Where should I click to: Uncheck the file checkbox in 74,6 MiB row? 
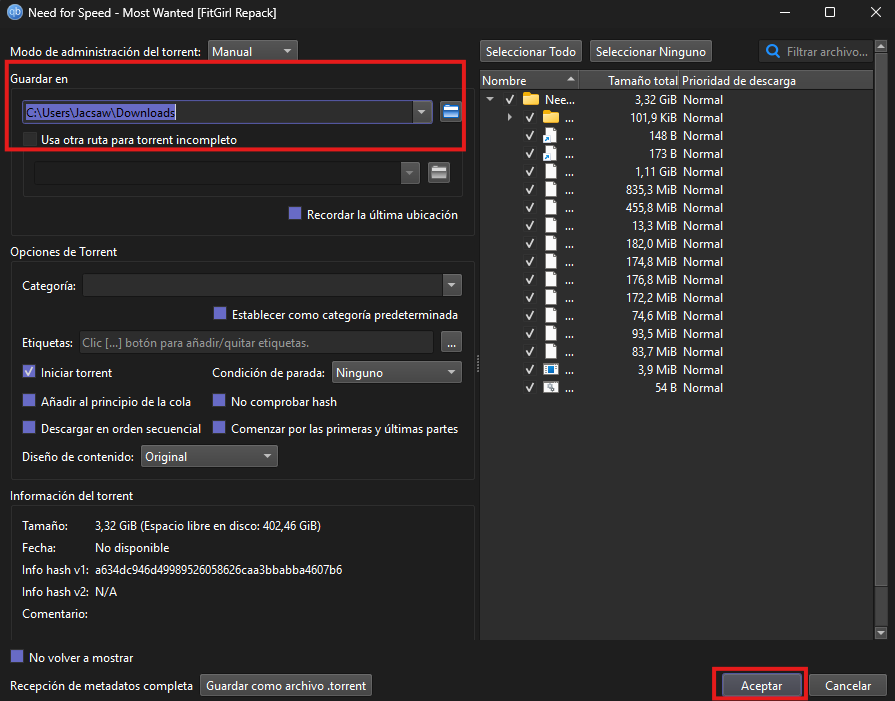[530, 316]
